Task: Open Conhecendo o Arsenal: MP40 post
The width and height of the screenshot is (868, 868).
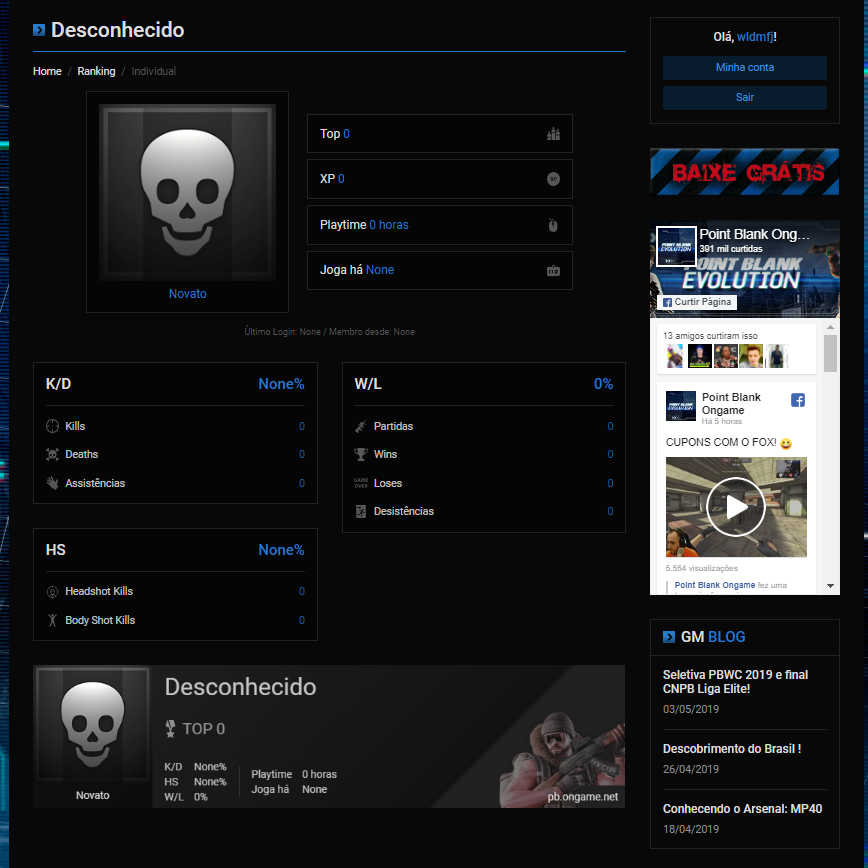Action: [742, 809]
